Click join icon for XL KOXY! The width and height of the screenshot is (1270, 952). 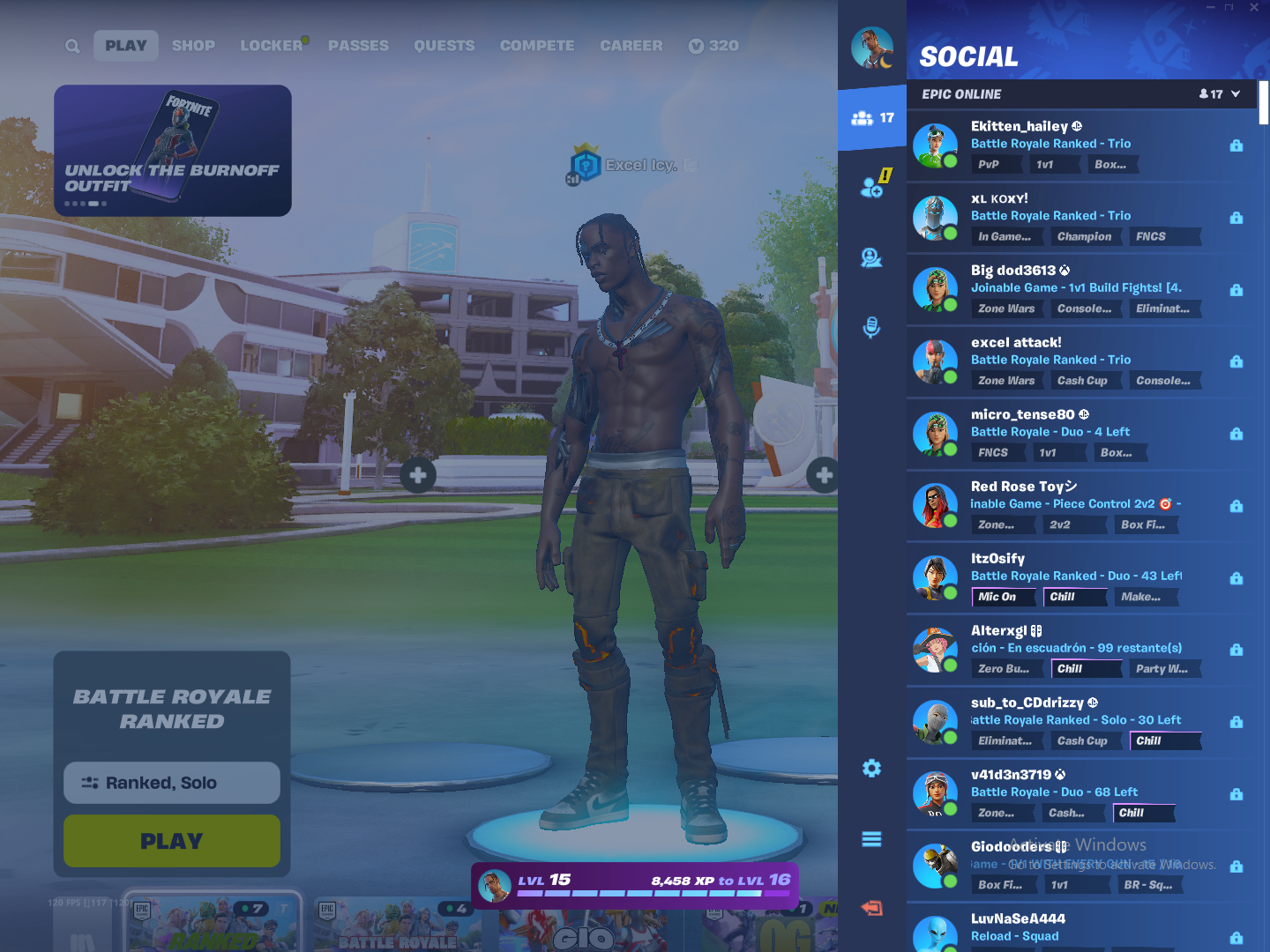1236,218
